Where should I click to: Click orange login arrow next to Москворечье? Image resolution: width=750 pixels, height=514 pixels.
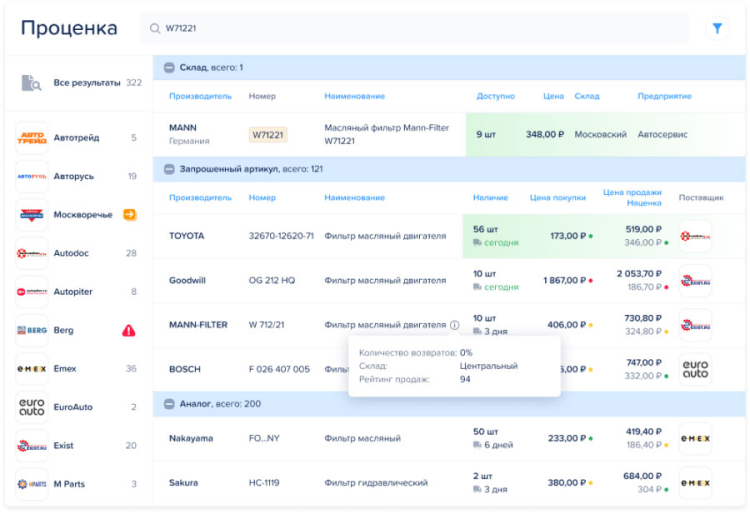(x=130, y=215)
